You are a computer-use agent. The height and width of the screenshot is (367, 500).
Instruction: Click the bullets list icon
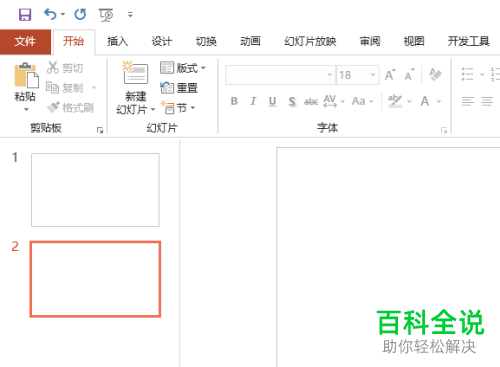467,74
